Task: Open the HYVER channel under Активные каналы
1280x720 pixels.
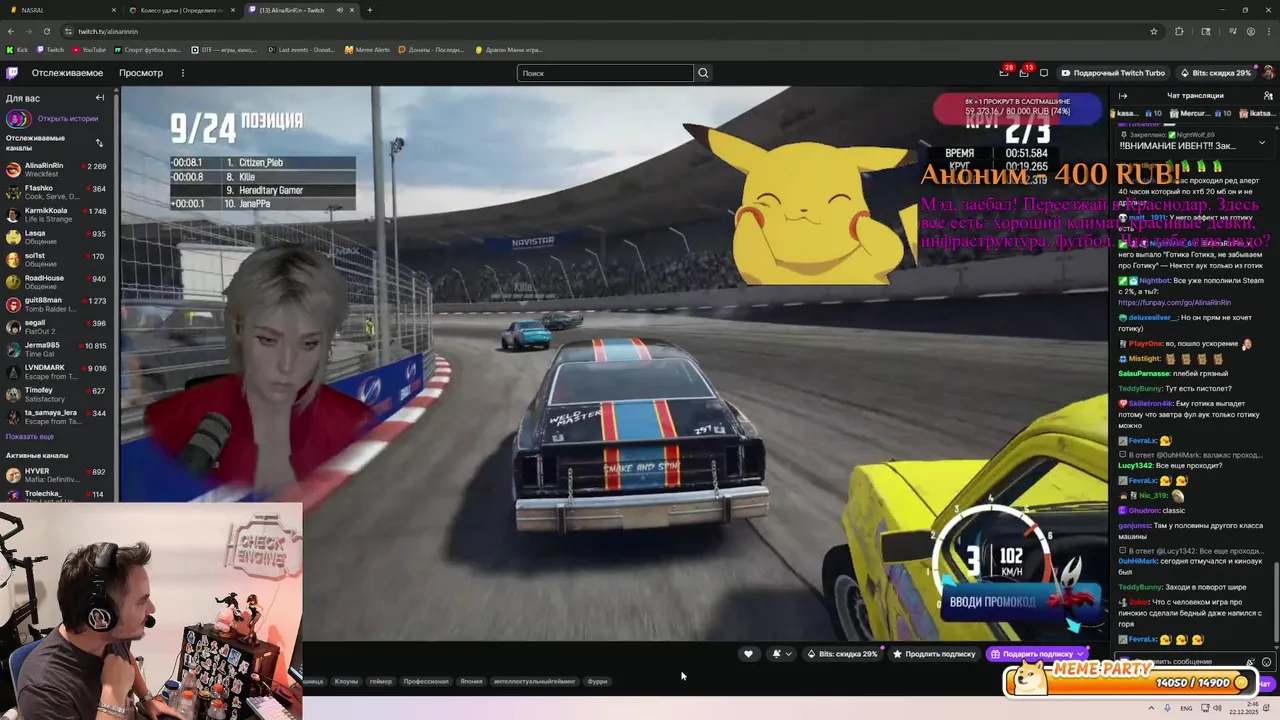Action: coord(57,474)
